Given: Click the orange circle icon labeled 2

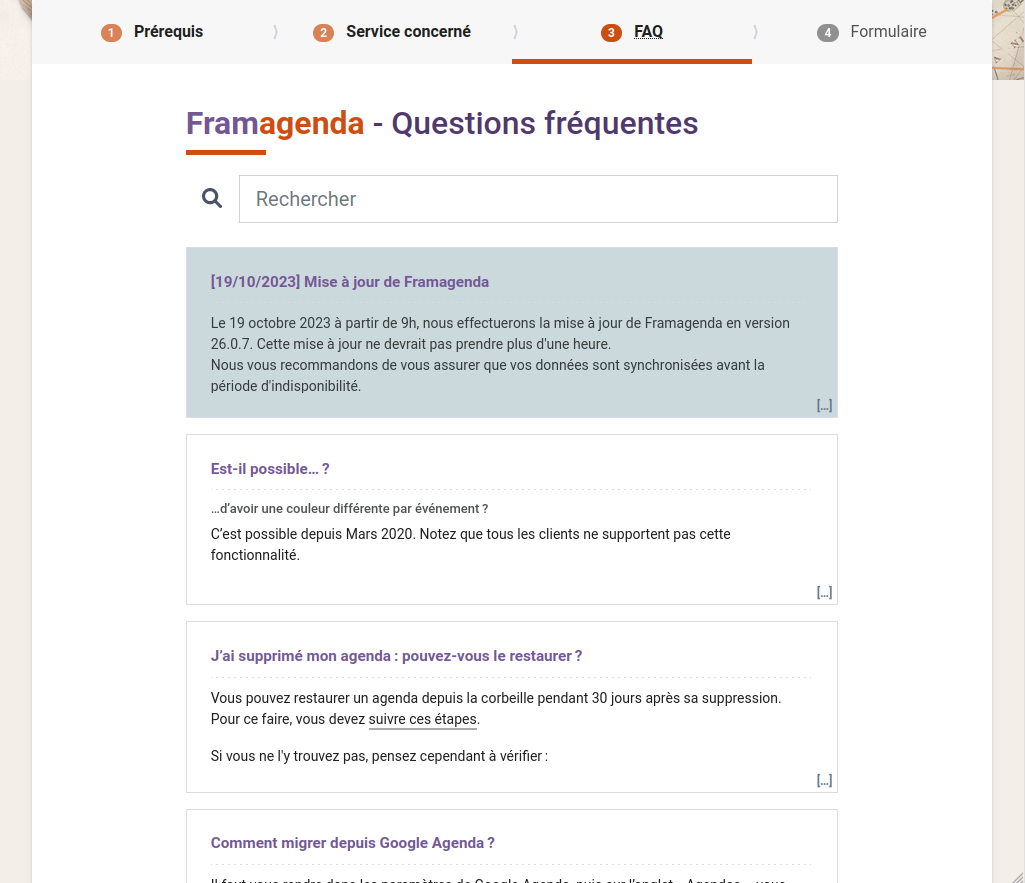Looking at the screenshot, I should click(x=323, y=32).
